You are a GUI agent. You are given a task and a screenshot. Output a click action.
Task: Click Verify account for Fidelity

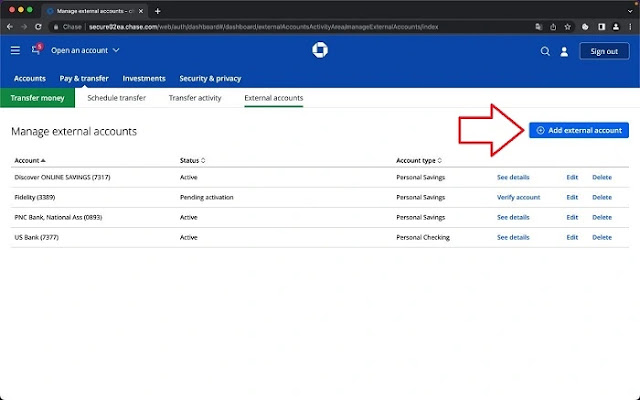click(518, 197)
